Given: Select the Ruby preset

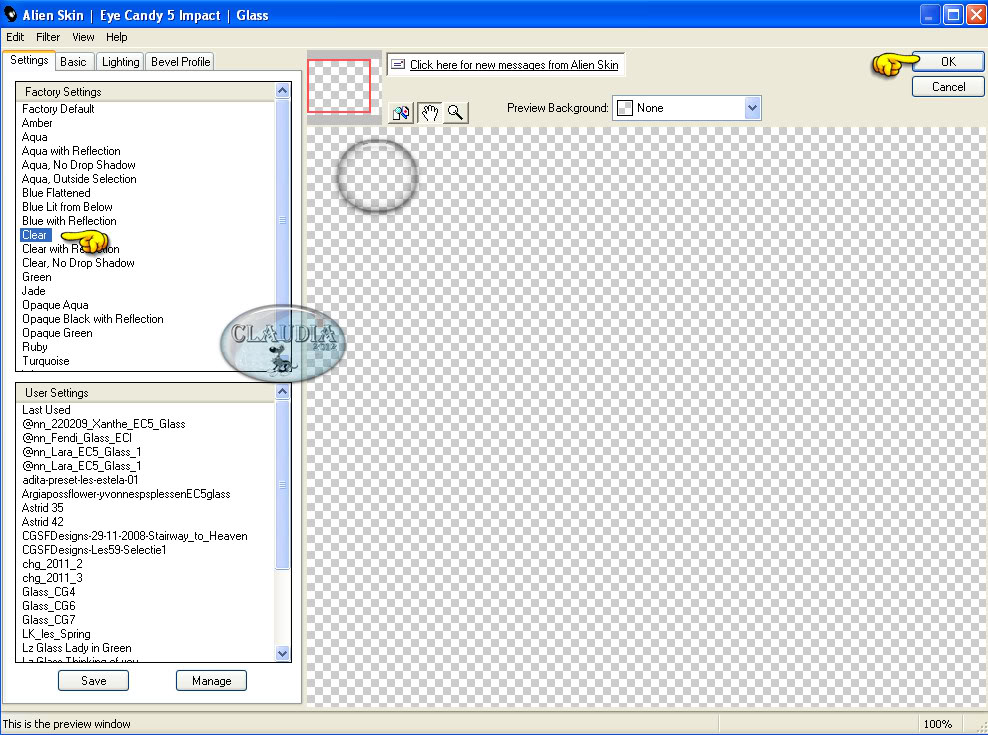Looking at the screenshot, I should pos(35,347).
